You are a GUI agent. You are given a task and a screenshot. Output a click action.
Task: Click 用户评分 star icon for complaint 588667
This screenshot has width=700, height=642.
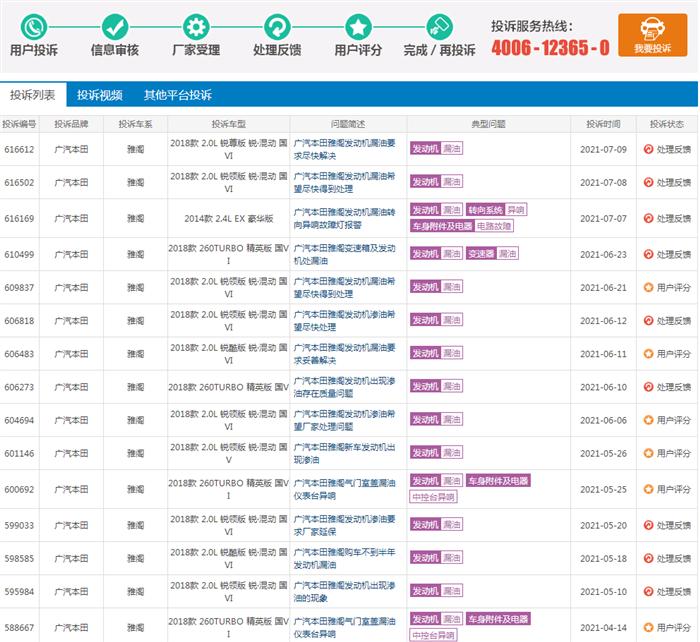click(x=649, y=627)
